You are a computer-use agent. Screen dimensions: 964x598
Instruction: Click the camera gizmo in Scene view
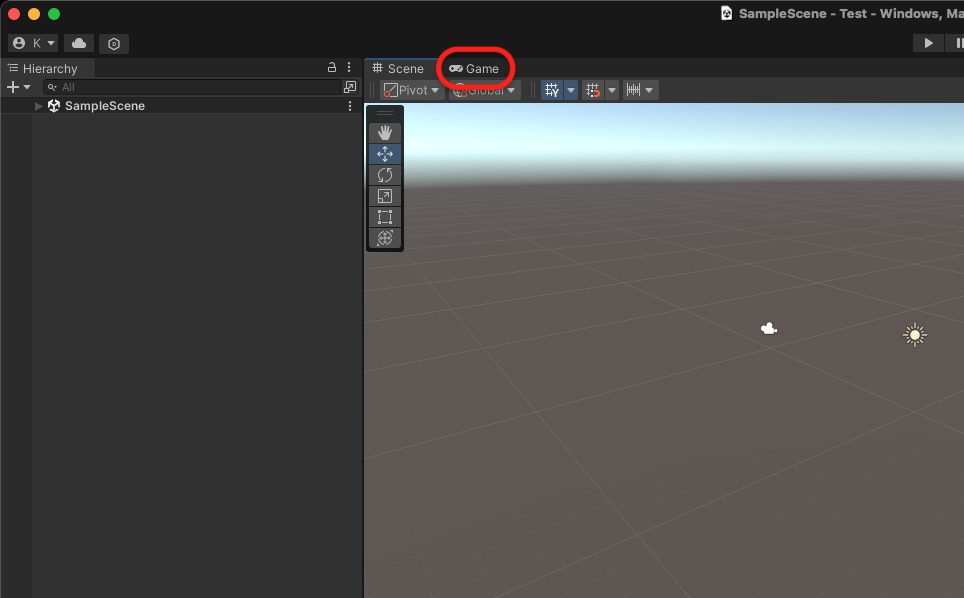(768, 329)
